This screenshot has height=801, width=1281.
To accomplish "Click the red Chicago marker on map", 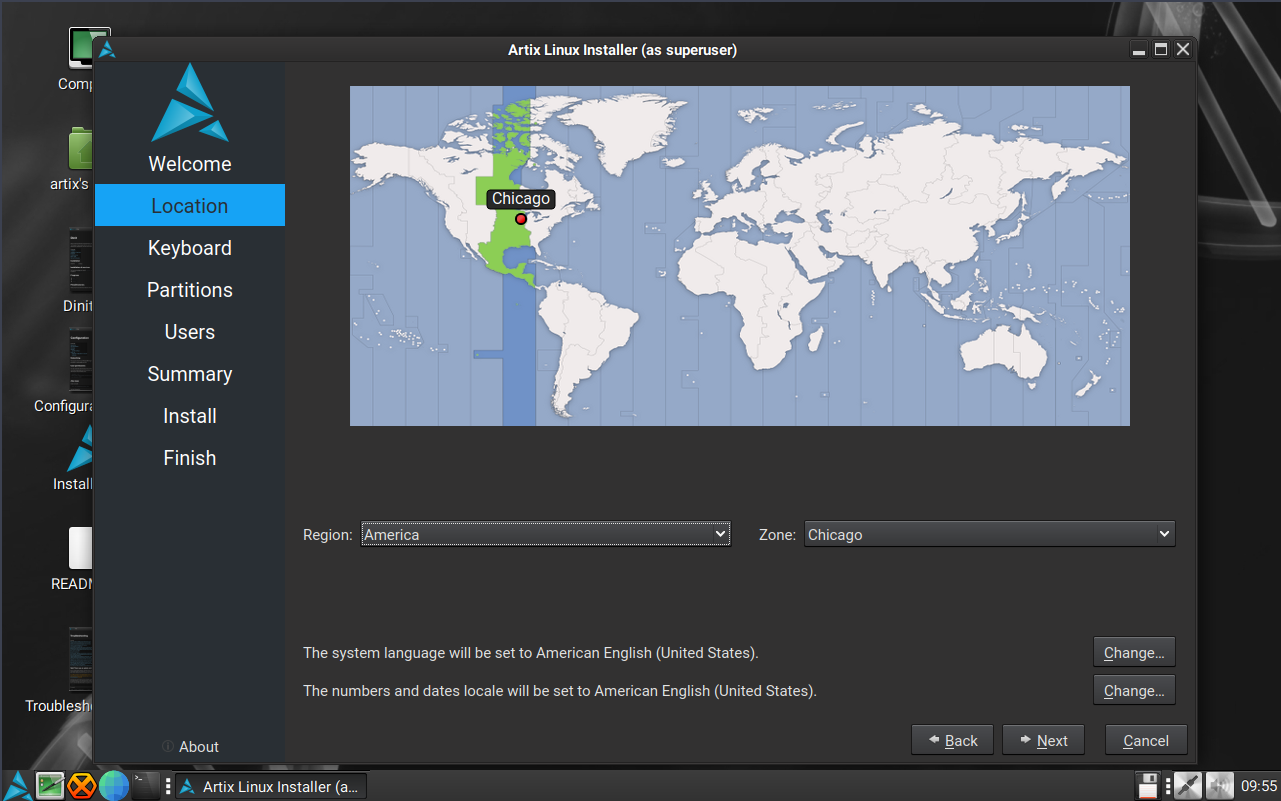I will [x=521, y=219].
